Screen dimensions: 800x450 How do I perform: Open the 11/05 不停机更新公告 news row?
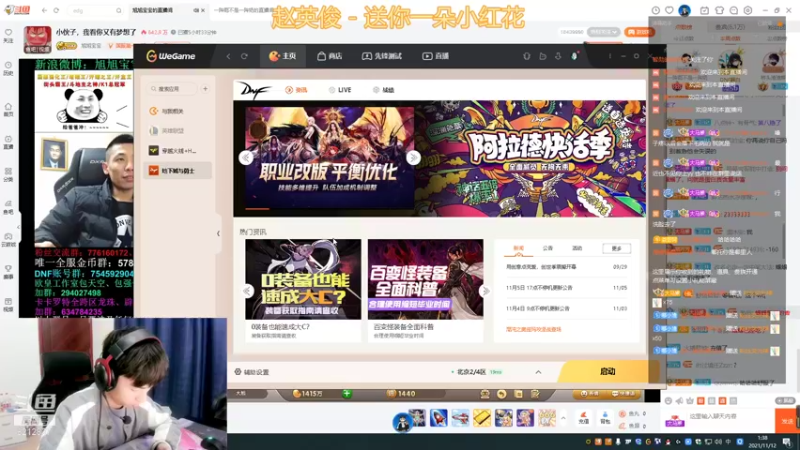[x=566, y=288]
